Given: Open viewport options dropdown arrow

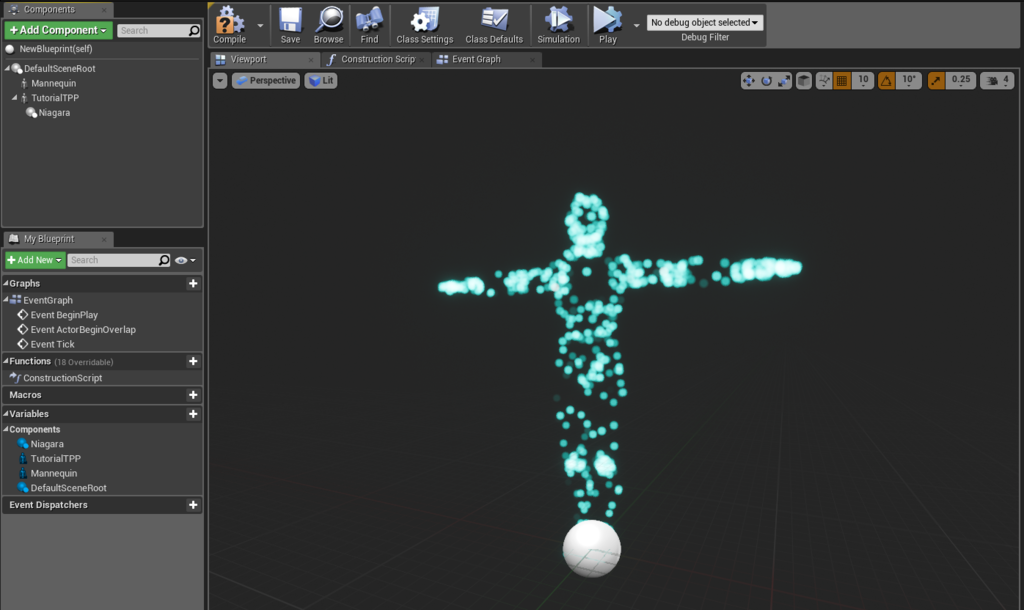Looking at the screenshot, I should pos(220,80).
